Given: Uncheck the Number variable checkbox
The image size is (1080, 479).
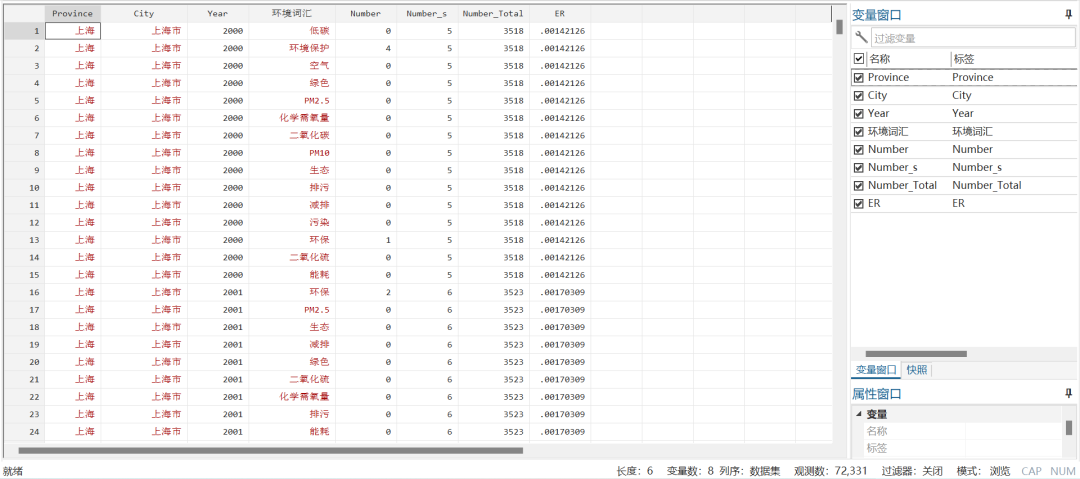Looking at the screenshot, I should click(x=858, y=149).
